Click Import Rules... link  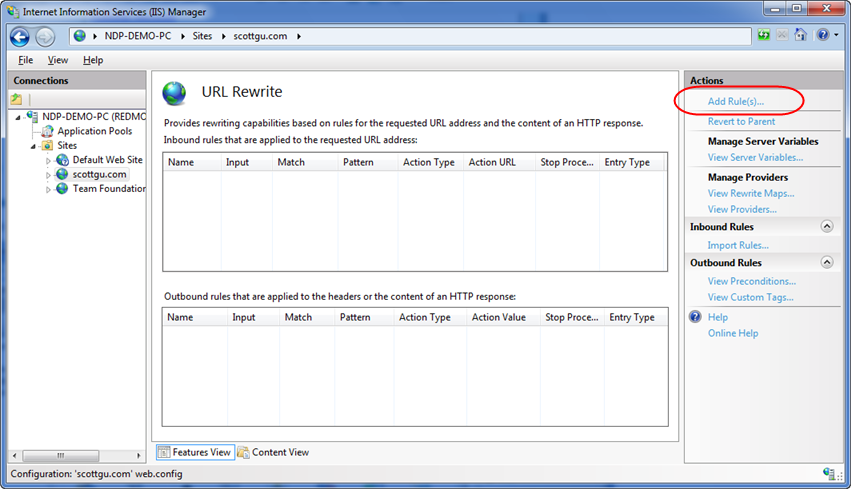pyautogui.click(x=738, y=245)
